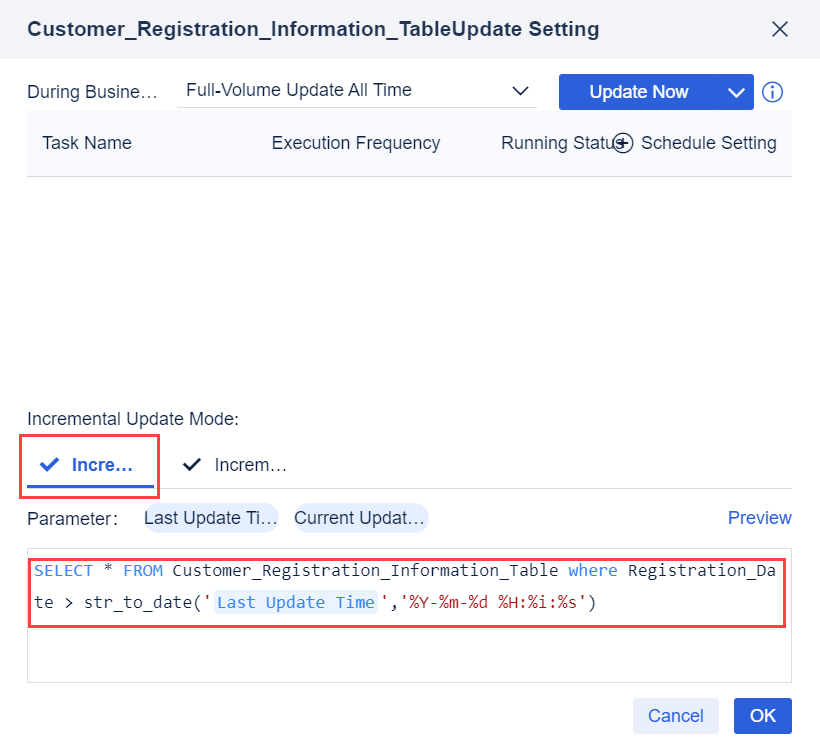Close the TableUpdate Setting dialog
Image resolution: width=820 pixels, height=748 pixels.
[780, 29]
